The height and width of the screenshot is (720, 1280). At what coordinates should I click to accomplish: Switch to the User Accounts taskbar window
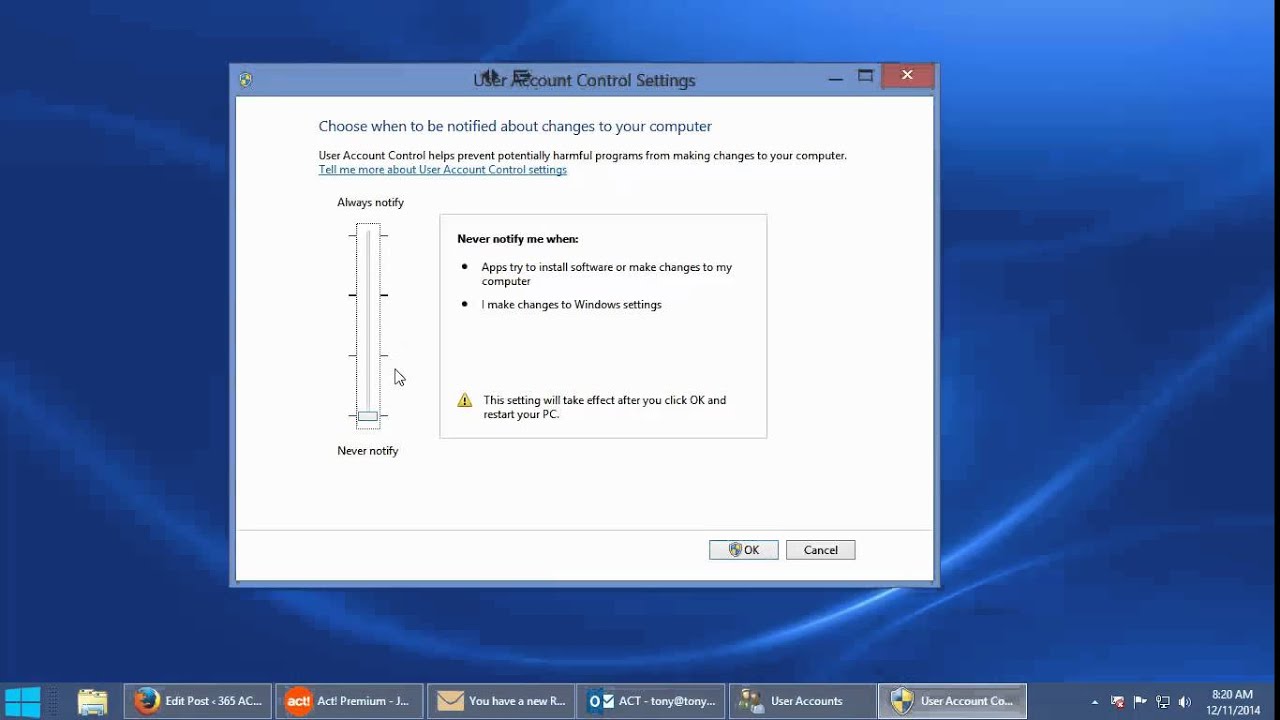coord(803,701)
